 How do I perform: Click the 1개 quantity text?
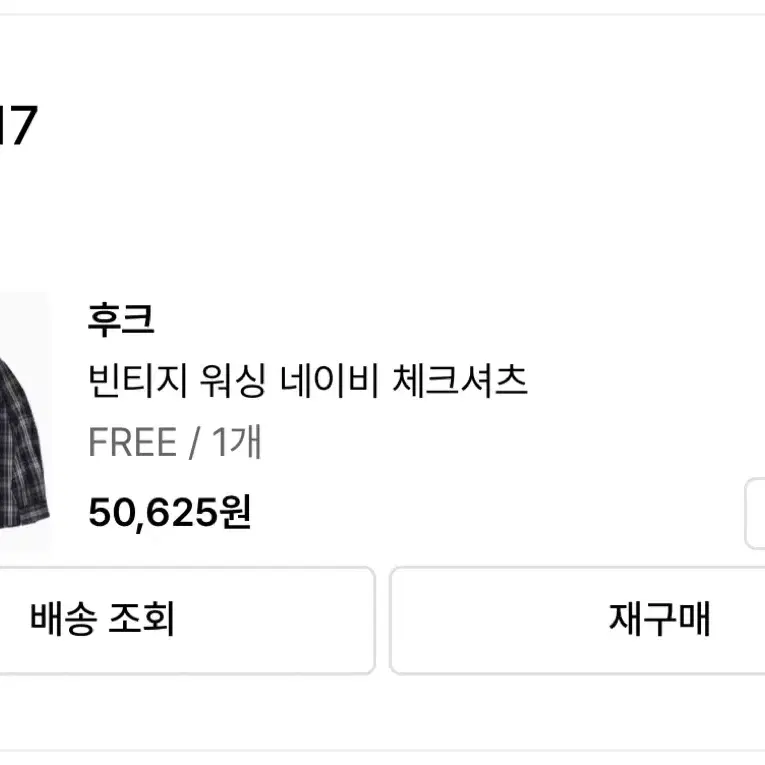tap(237, 442)
